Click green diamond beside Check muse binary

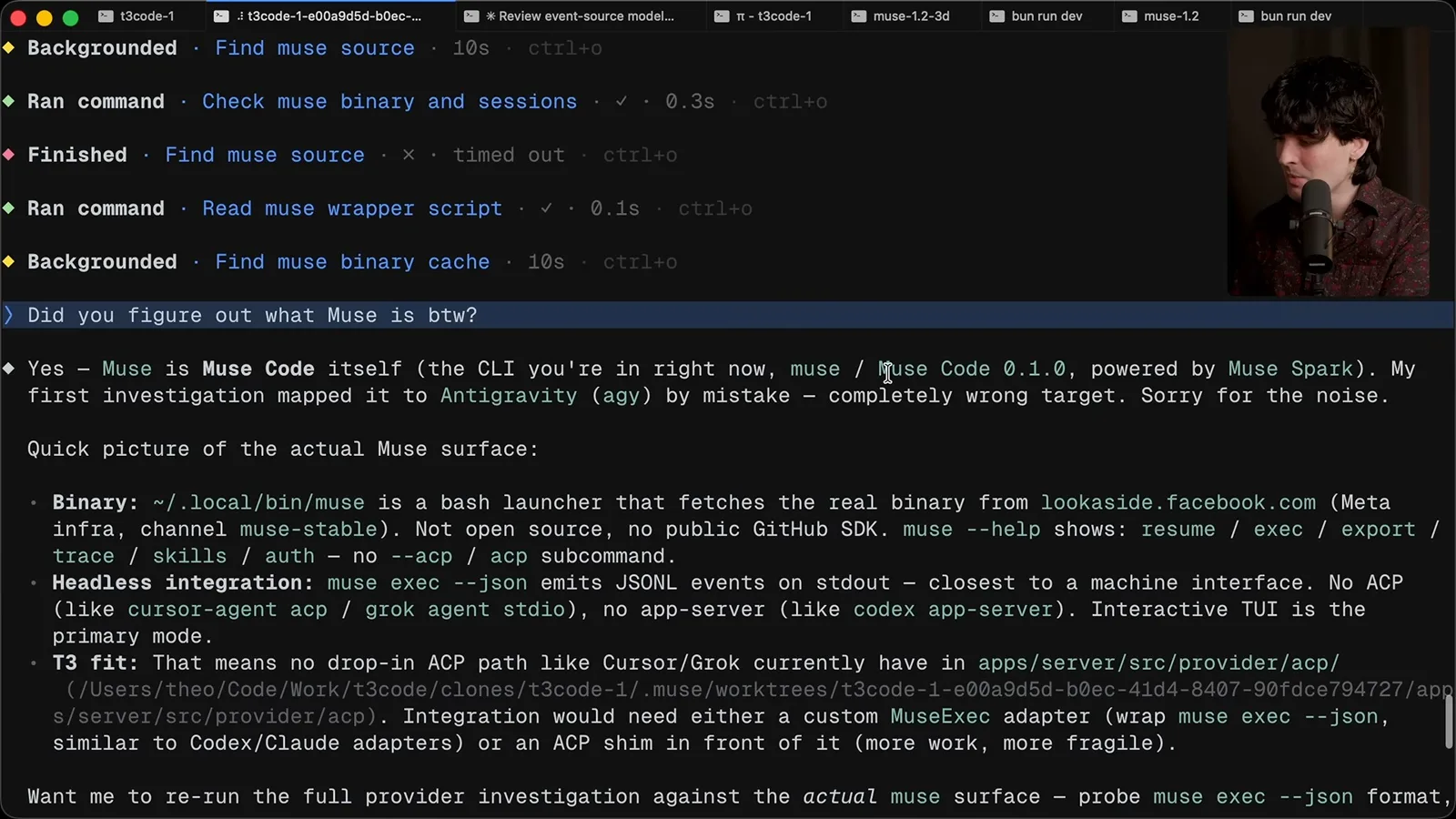(8, 101)
